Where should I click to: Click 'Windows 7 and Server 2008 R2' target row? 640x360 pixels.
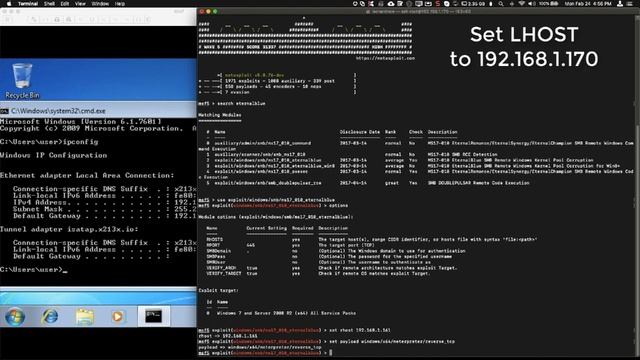tap(281, 313)
